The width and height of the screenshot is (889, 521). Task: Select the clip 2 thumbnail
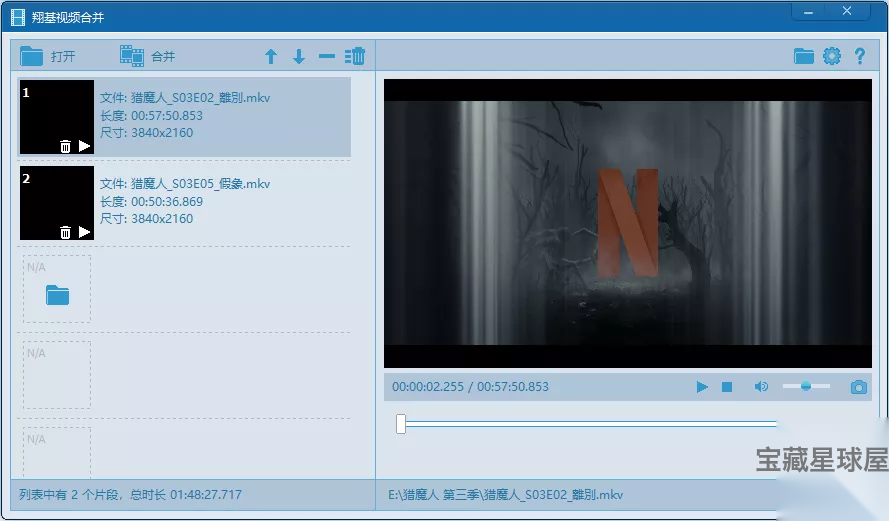(x=57, y=203)
